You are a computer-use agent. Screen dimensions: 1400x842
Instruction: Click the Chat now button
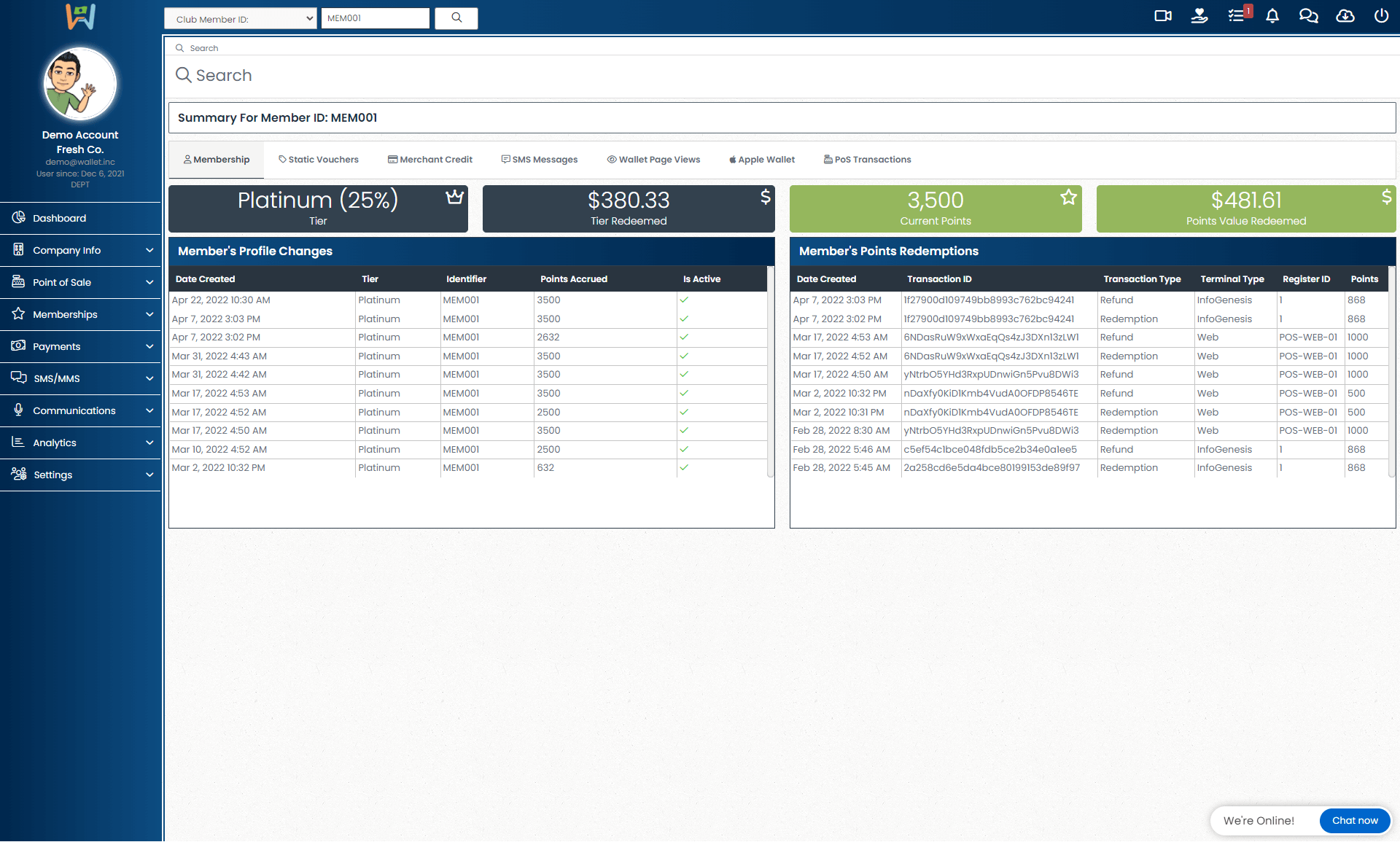pos(1354,820)
